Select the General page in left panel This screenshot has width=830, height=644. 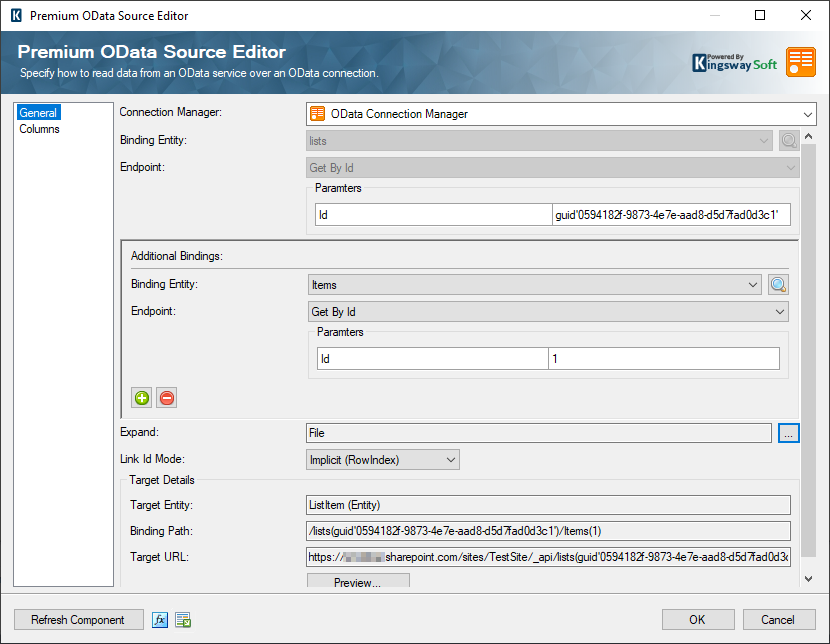click(39, 113)
